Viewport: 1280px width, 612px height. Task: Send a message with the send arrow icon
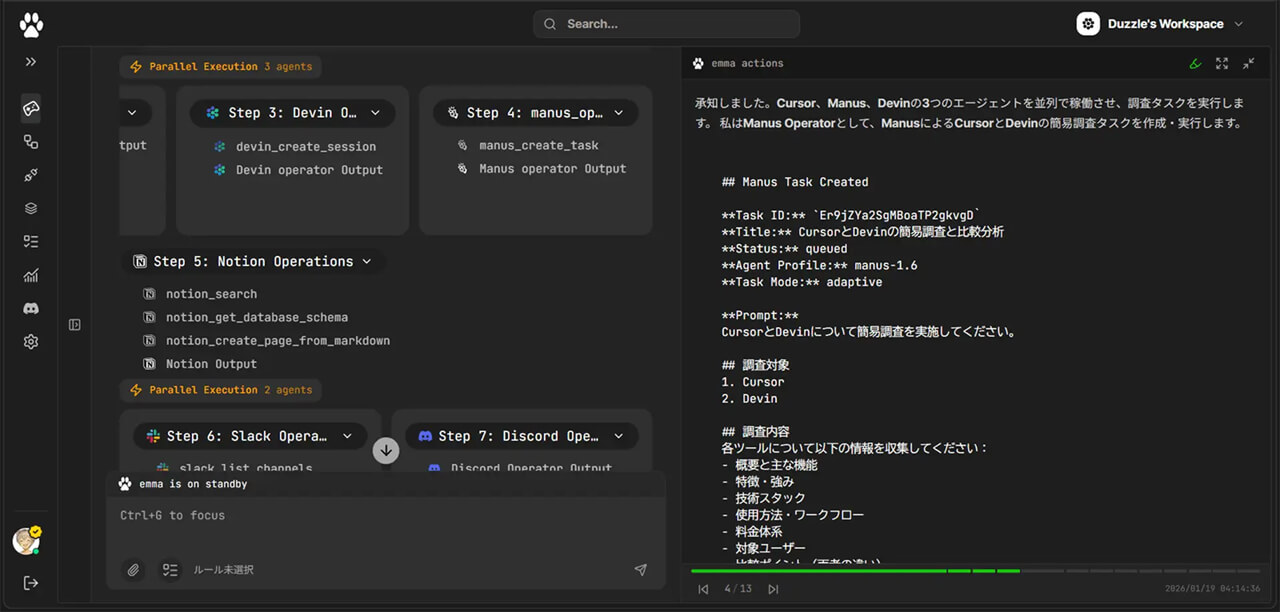(641, 570)
